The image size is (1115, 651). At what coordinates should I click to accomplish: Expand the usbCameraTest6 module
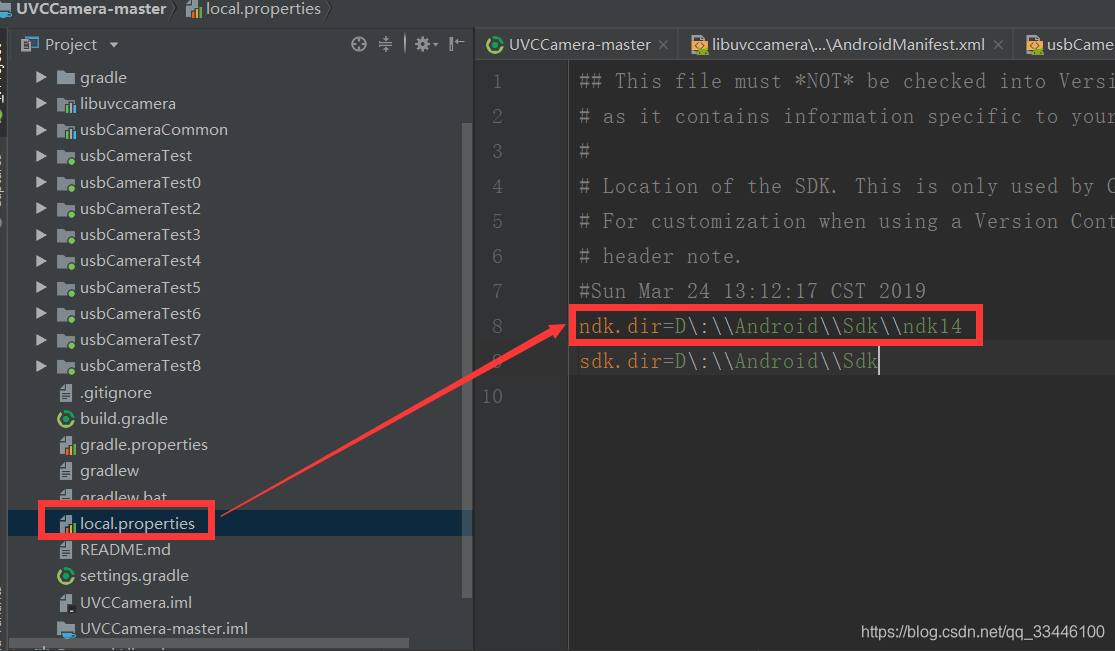coord(41,314)
